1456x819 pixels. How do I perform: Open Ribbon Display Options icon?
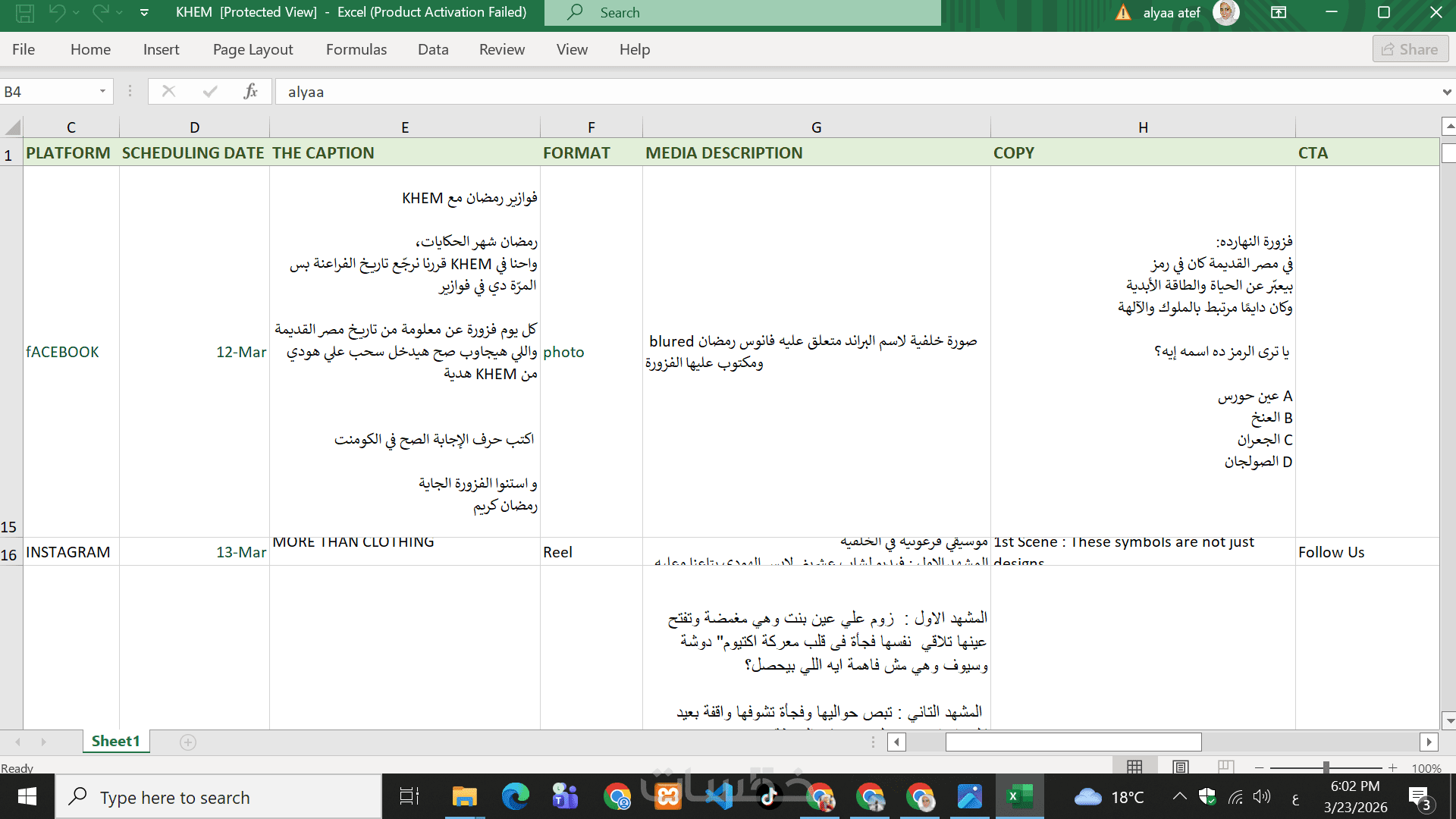[x=1279, y=13]
